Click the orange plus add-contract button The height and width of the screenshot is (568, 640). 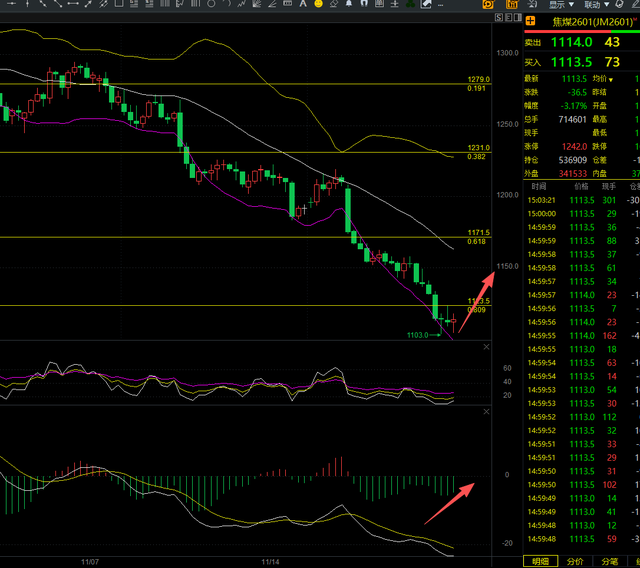point(530,21)
